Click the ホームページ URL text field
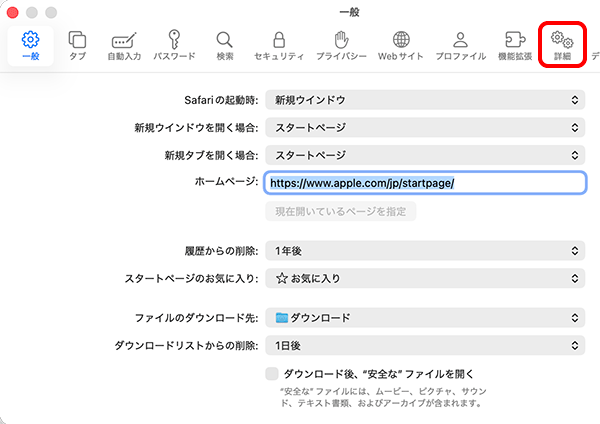This screenshot has width=600, height=424. pyautogui.click(x=425, y=183)
